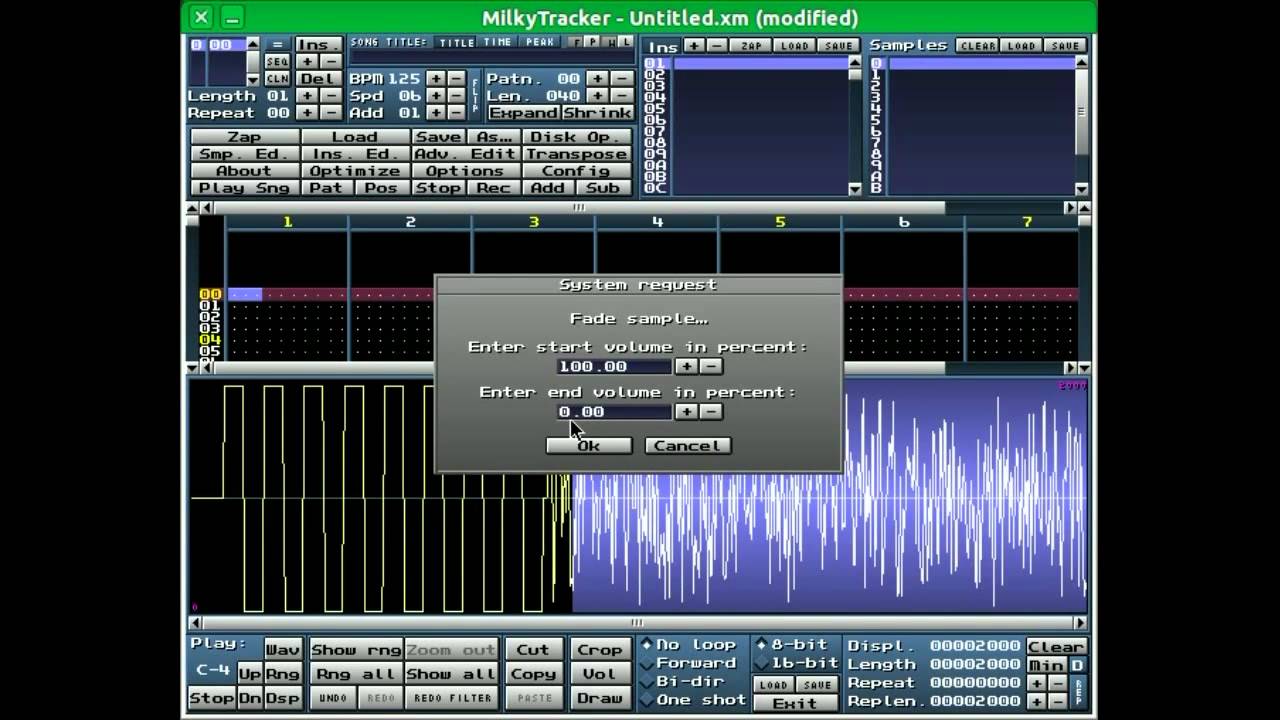Increase end volume percent with plus
This screenshot has height=720, width=1280.
(x=687, y=412)
